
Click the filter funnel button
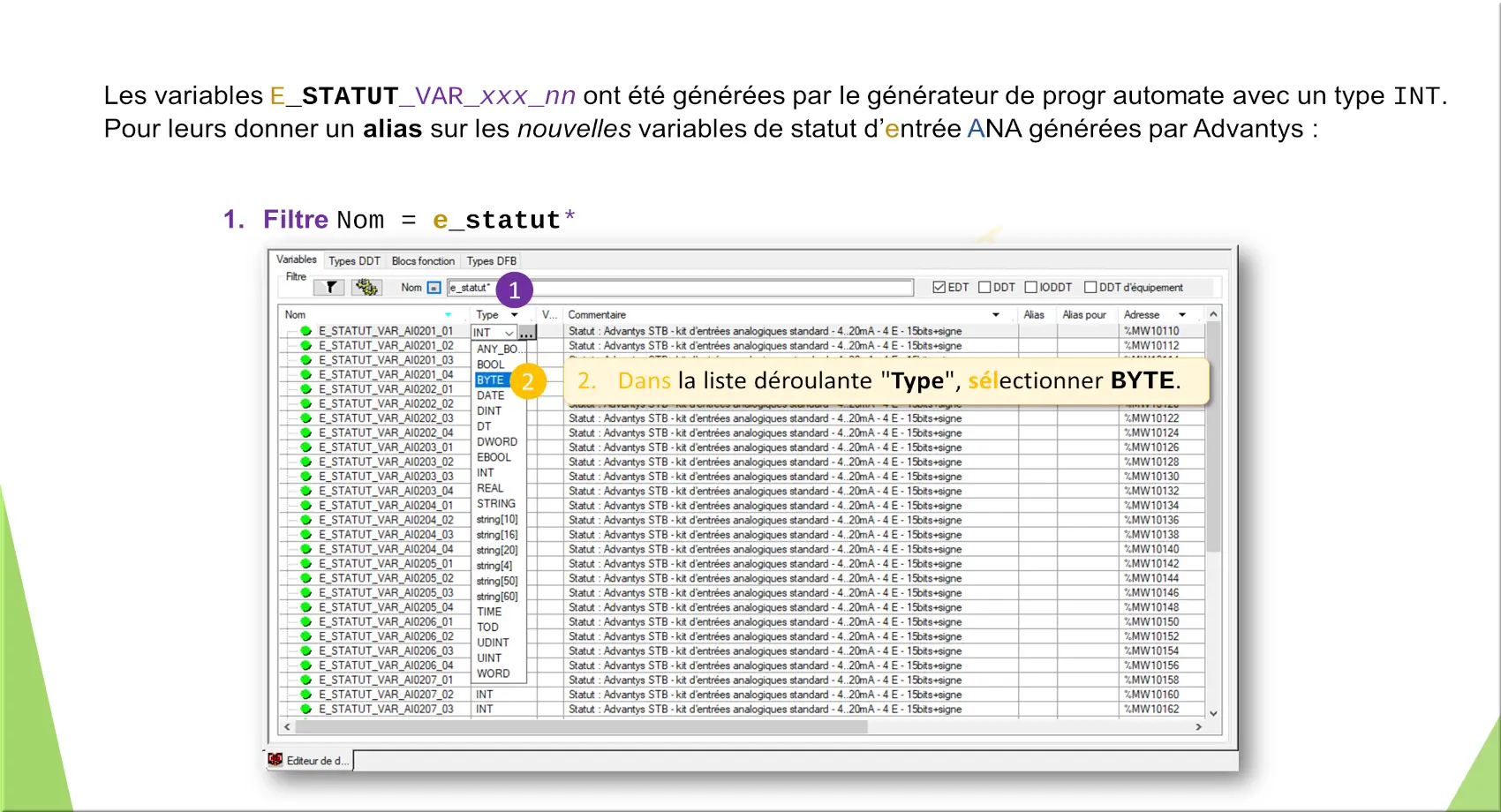[x=329, y=287]
